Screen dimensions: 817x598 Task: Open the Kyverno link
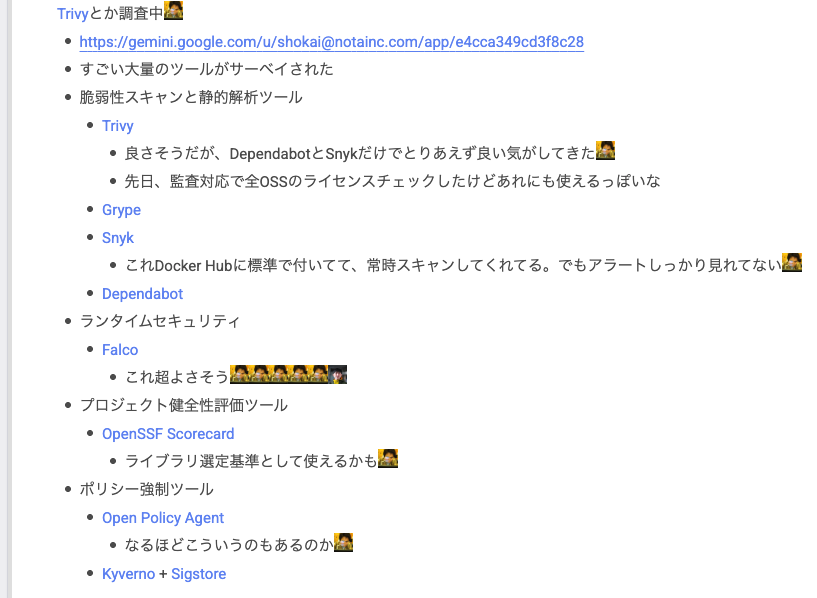tap(128, 574)
